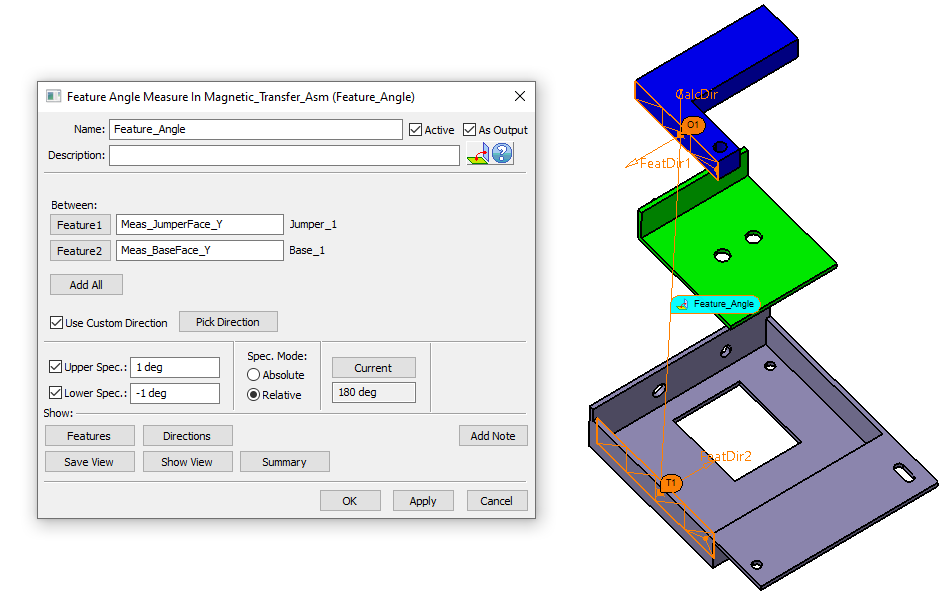Click the Lower Spec value field -1 deg
The image size is (939, 598).
tap(175, 393)
